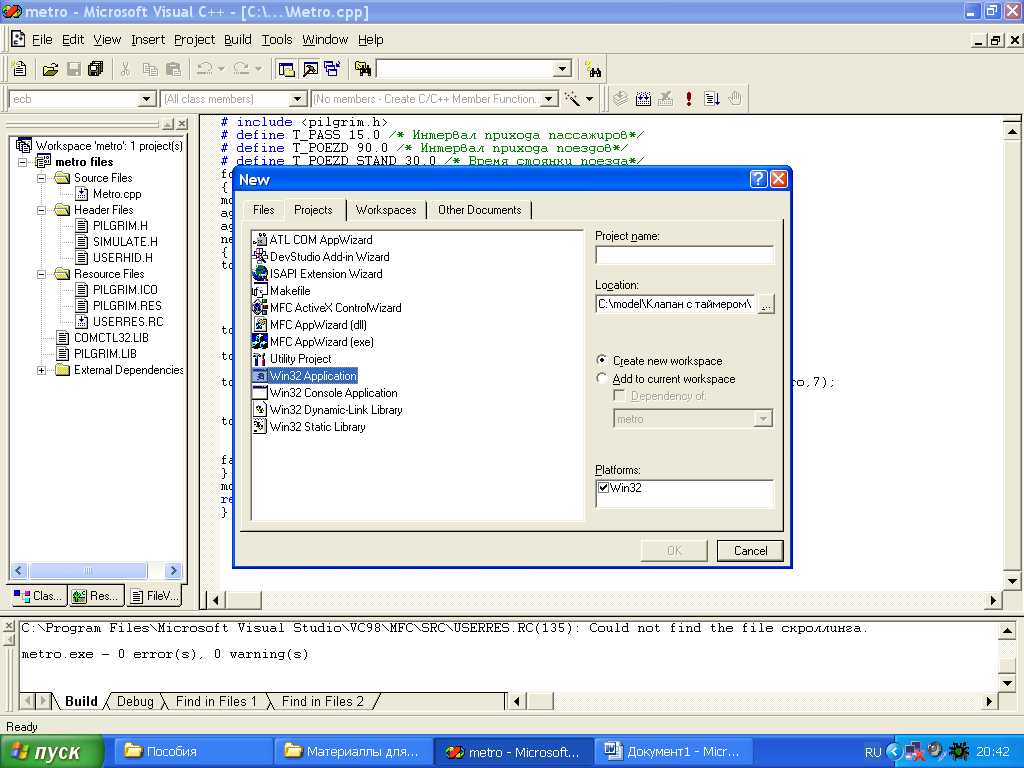Collapse the Source Files folder
The height and width of the screenshot is (768, 1024).
click(41, 178)
